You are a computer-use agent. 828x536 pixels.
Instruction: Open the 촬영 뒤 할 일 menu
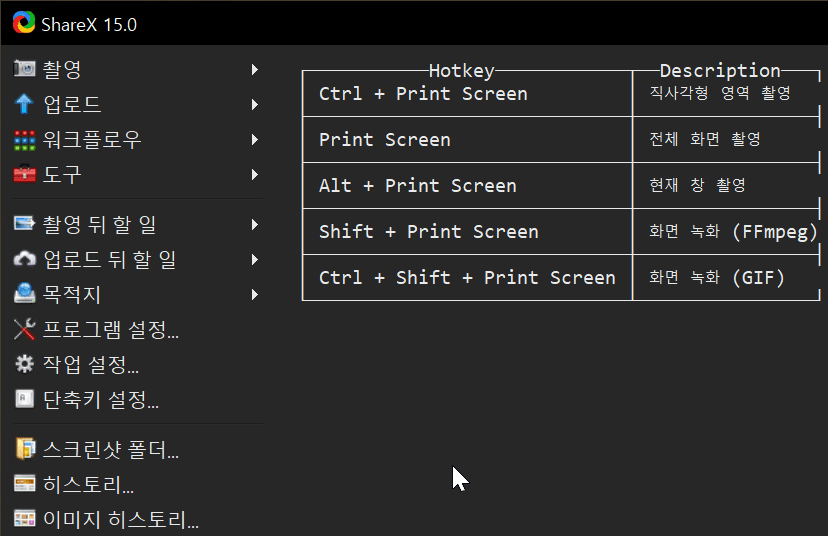pyautogui.click(x=137, y=224)
